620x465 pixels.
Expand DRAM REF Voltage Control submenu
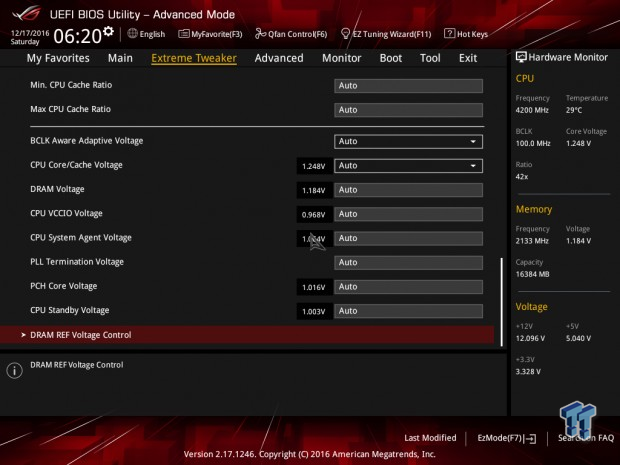(x=247, y=335)
